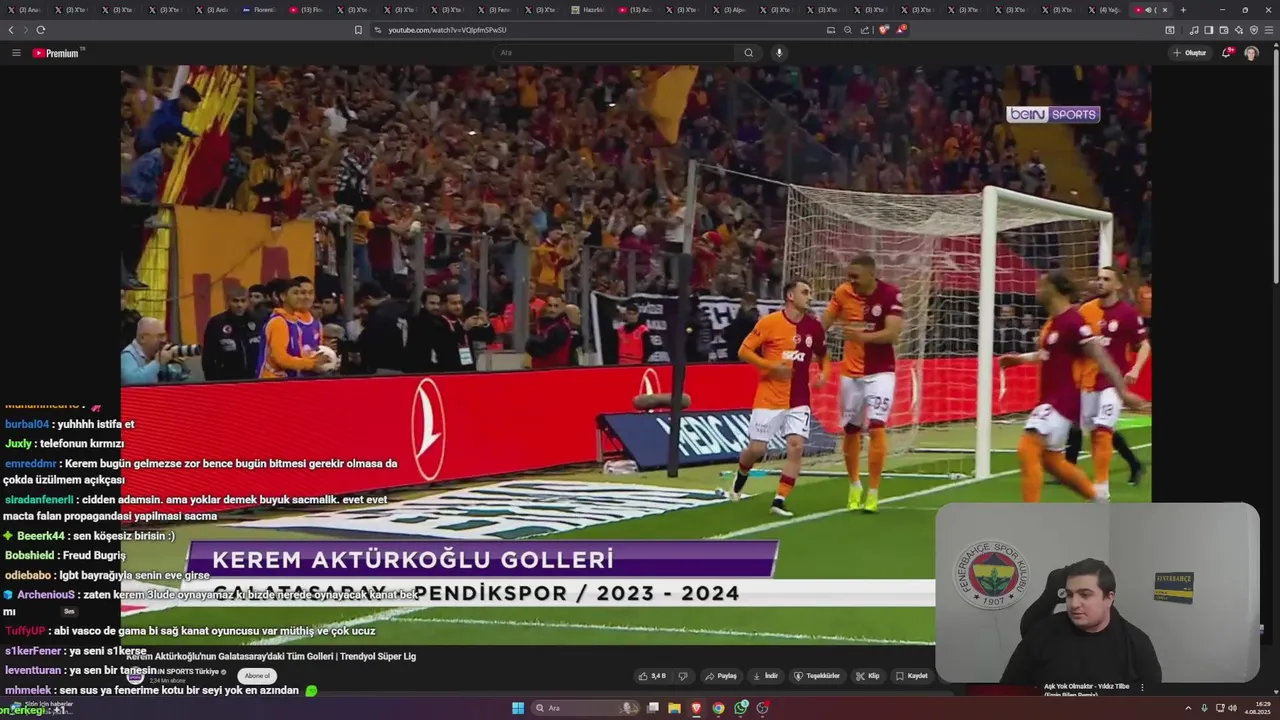1280x720 pixels.
Task: Click the Kaydet save button
Action: (x=912, y=676)
